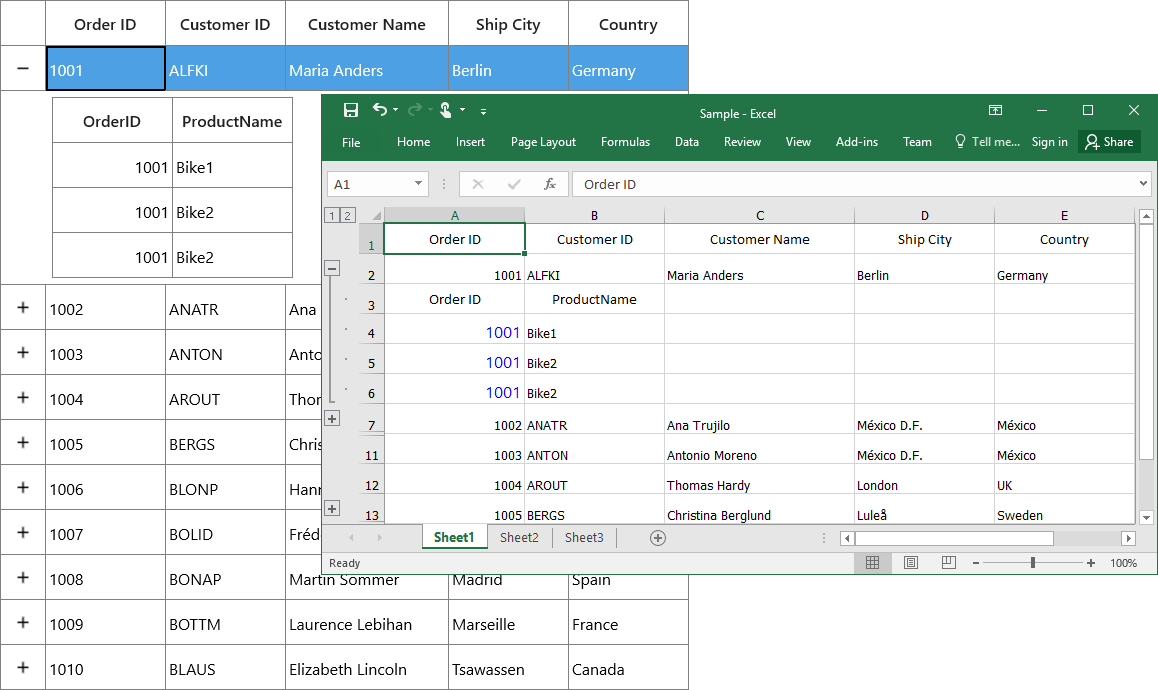Click vertical scrollbar down arrow in Excel

tap(1146, 517)
